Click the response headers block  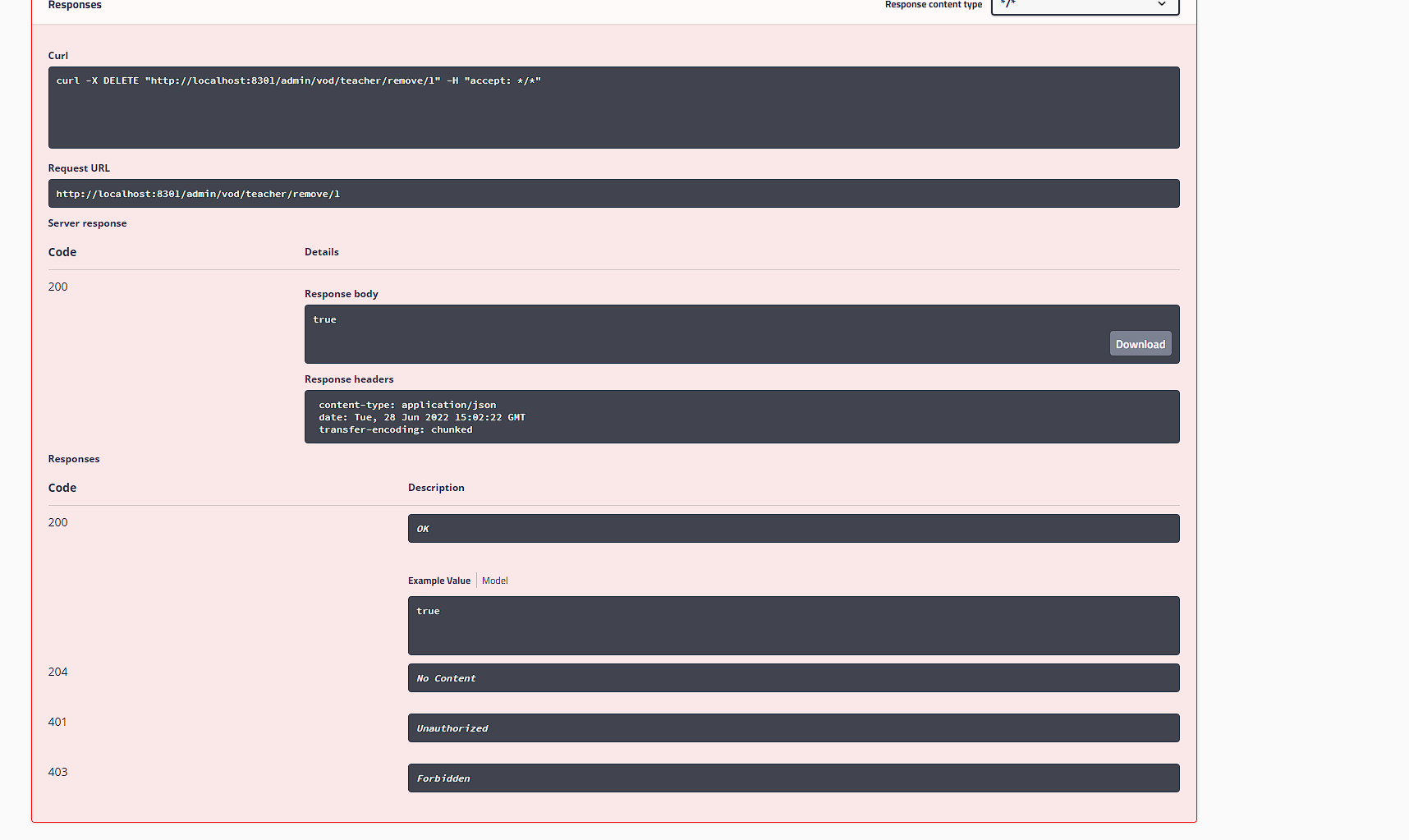point(741,417)
